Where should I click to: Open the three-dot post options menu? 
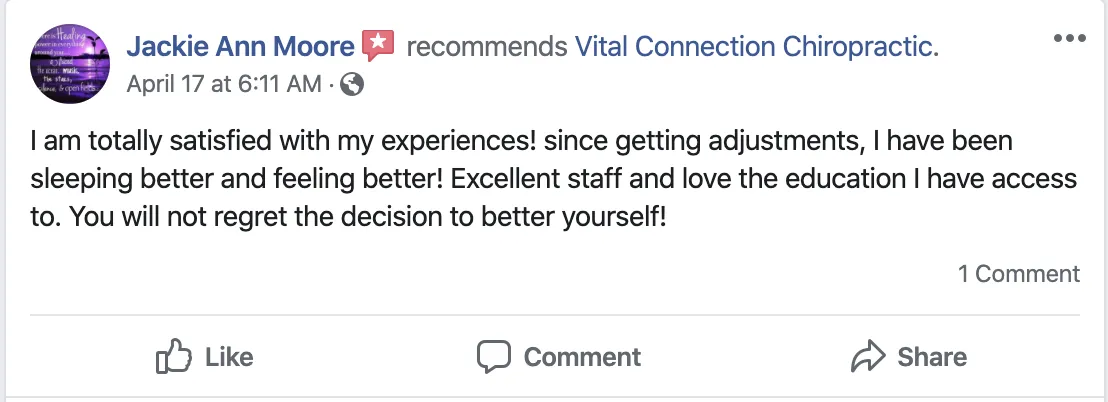(x=1069, y=39)
